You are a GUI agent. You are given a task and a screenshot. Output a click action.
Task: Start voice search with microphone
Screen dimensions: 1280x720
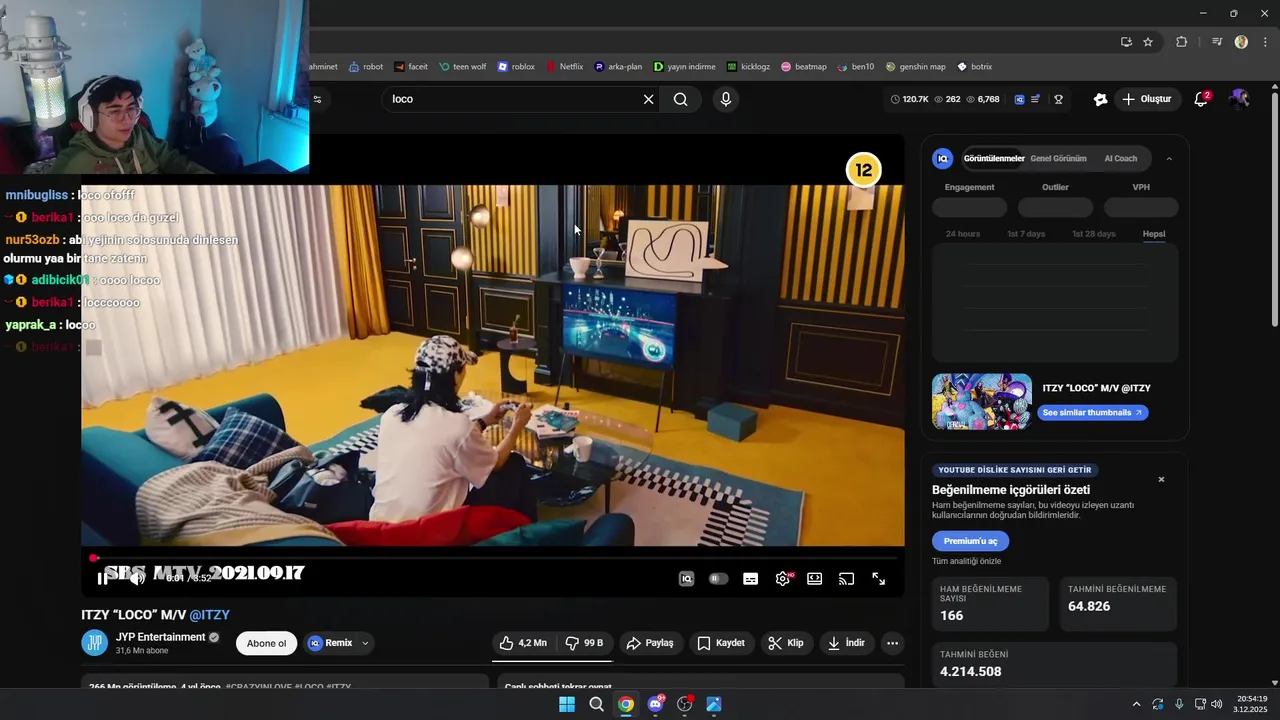point(726,99)
